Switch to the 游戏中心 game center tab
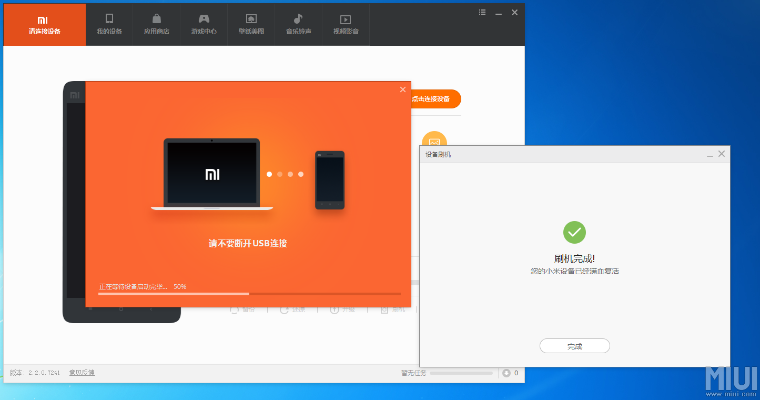 pyautogui.click(x=204, y=25)
